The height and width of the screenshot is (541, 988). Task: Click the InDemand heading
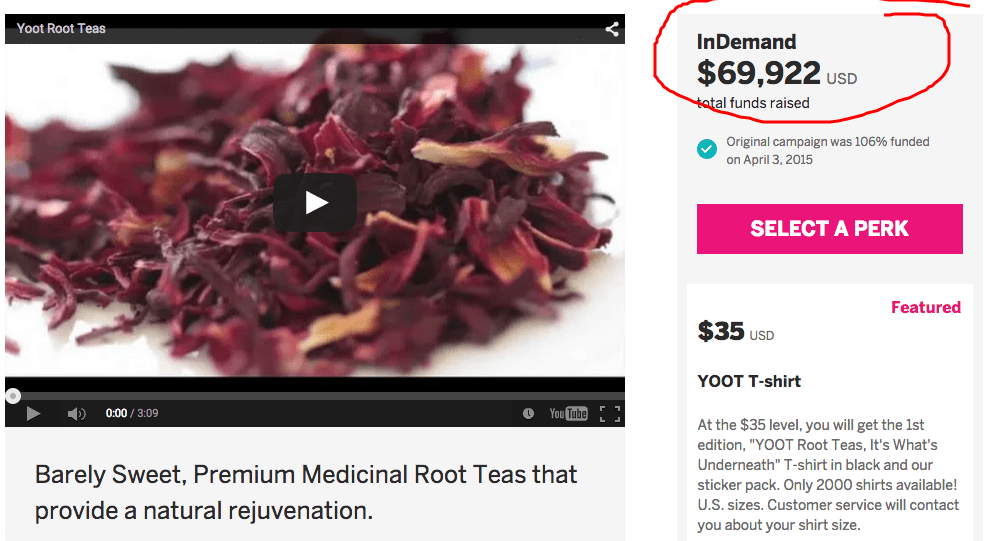pos(747,42)
